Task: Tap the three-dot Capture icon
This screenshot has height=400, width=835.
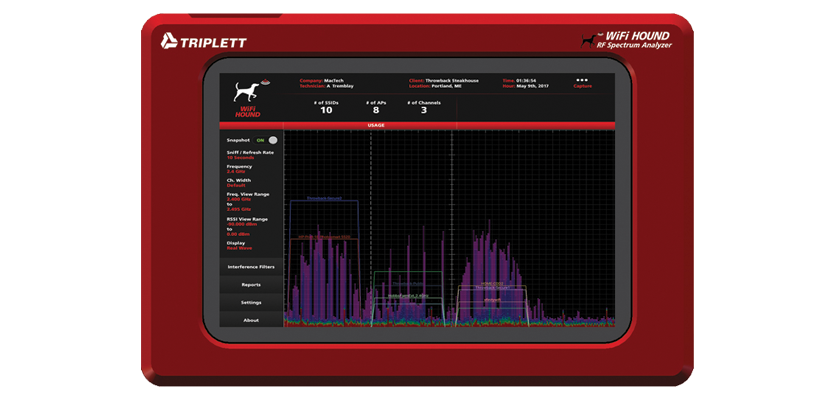Action: click(582, 80)
